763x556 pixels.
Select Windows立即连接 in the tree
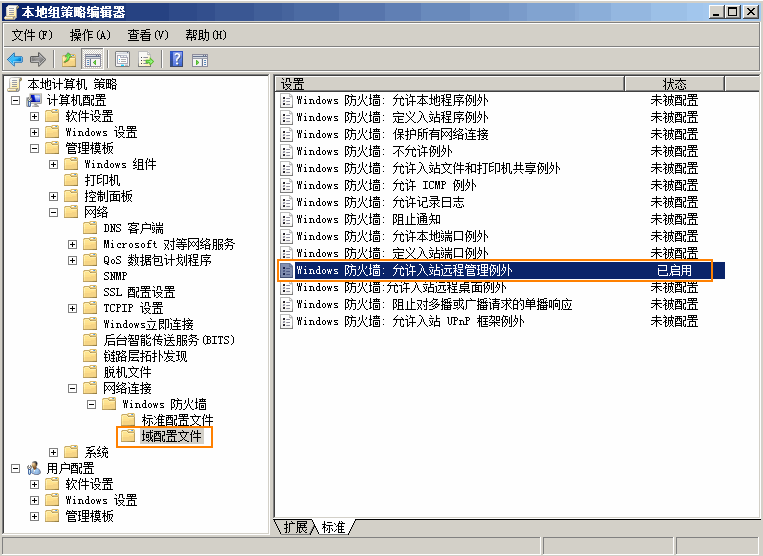click(x=148, y=324)
